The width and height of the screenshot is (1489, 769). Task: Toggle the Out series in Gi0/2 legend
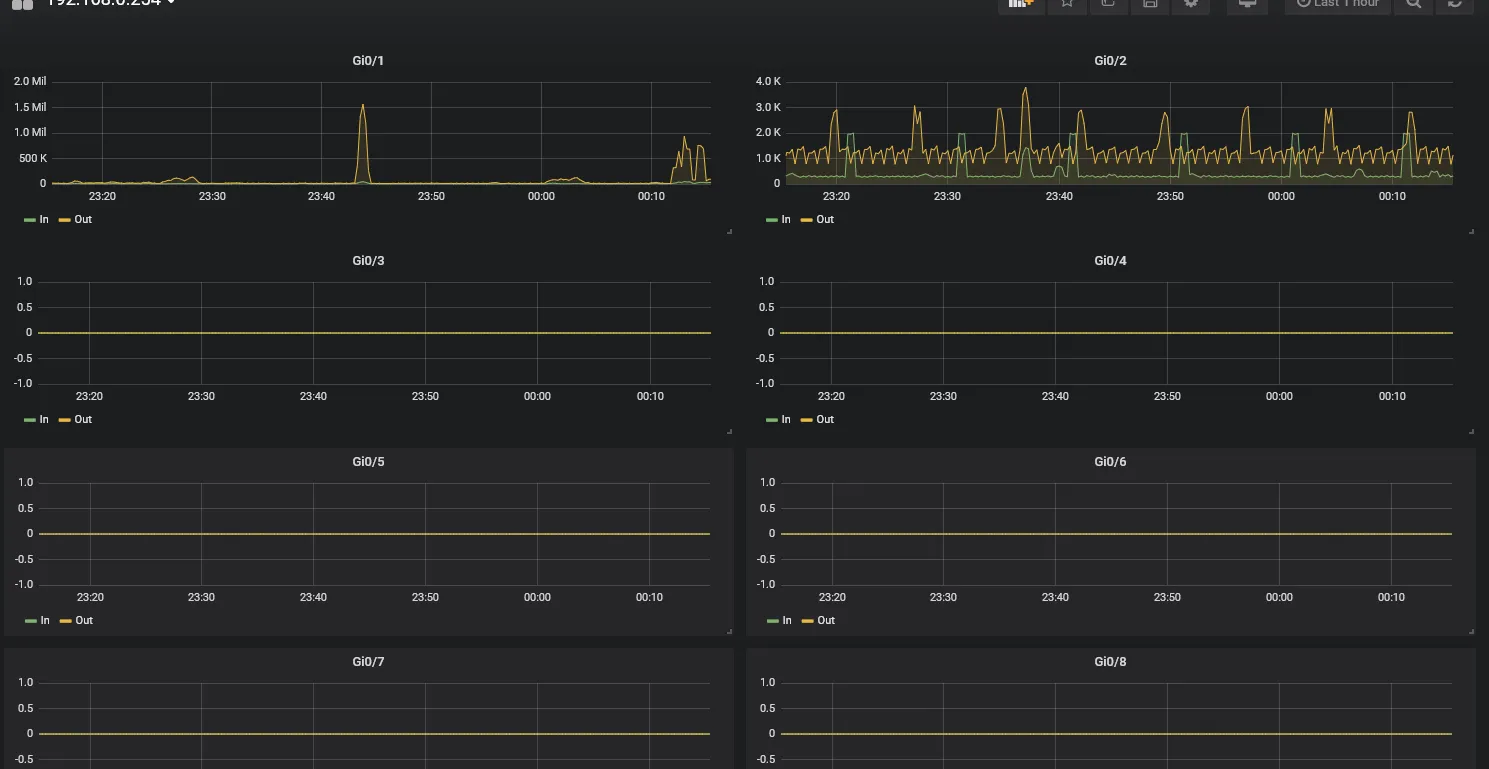coord(824,219)
